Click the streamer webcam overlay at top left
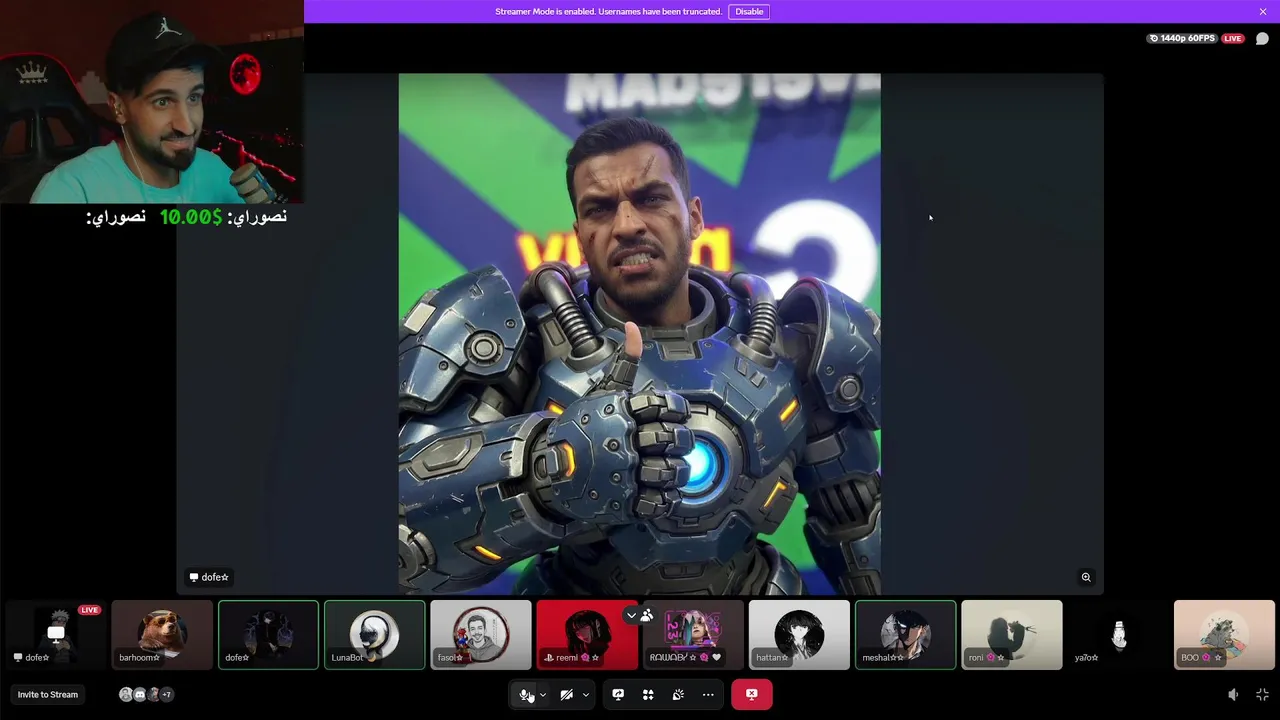The image size is (1280, 720). click(x=152, y=102)
